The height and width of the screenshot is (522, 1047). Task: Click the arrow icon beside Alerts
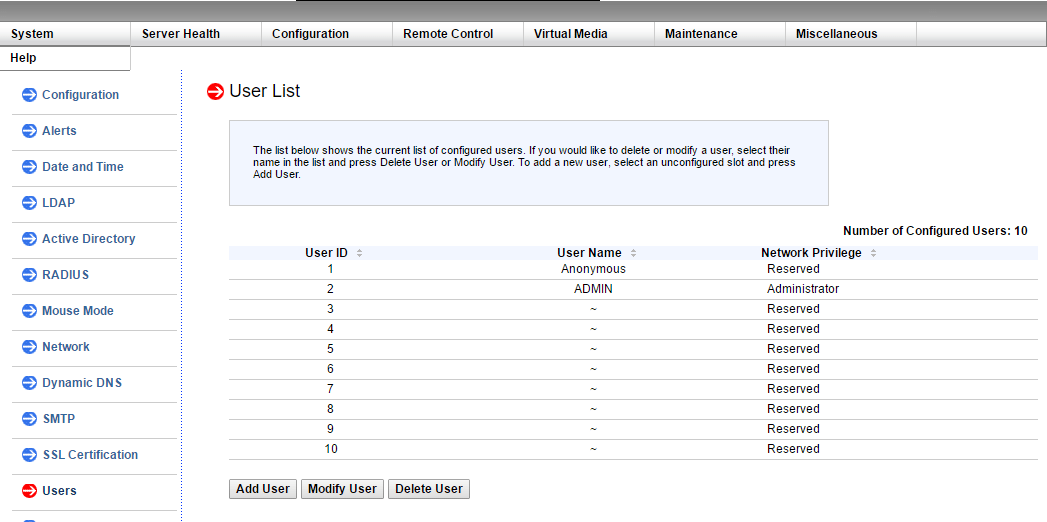[x=29, y=131]
